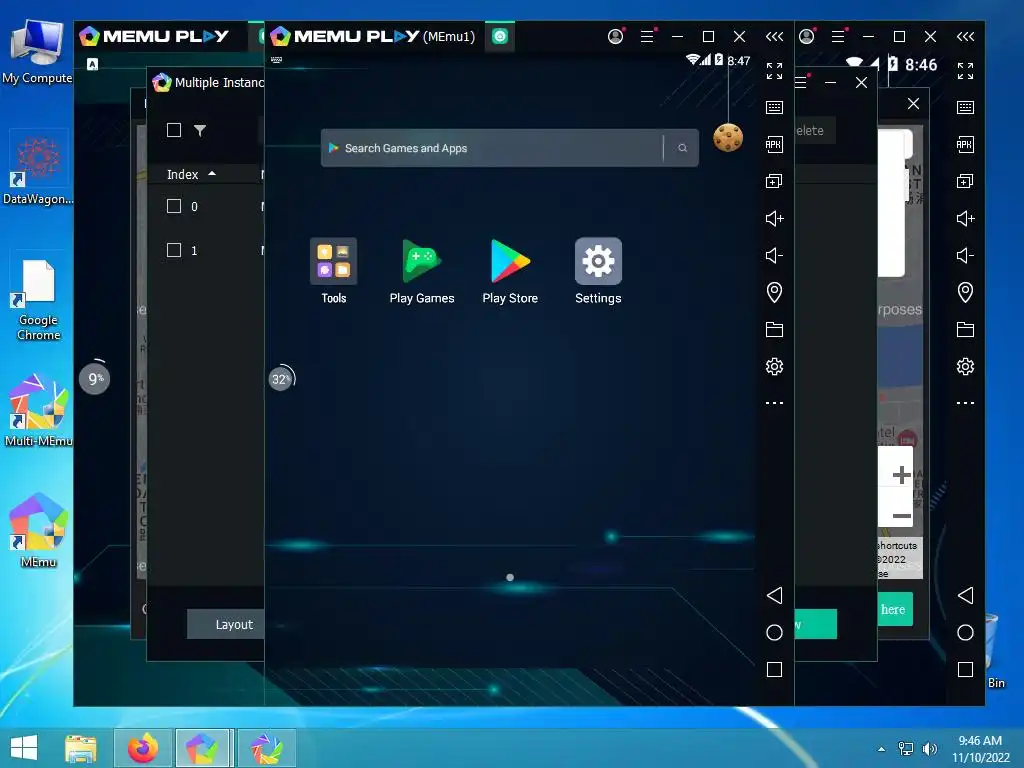This screenshot has width=1024, height=768.
Task: Open keyboard mapping in right MEmu window sidebar
Action: [x=965, y=107]
